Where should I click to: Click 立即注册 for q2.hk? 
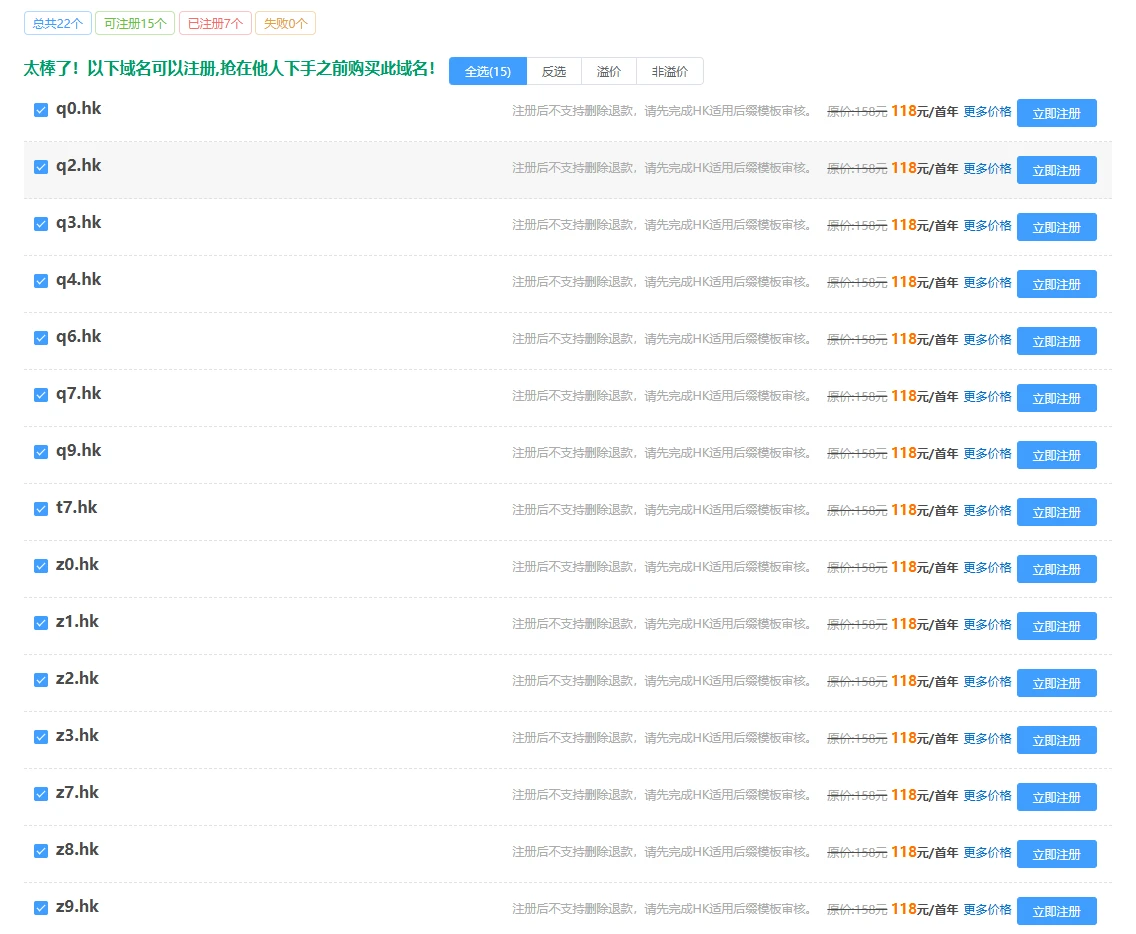[x=1056, y=170]
